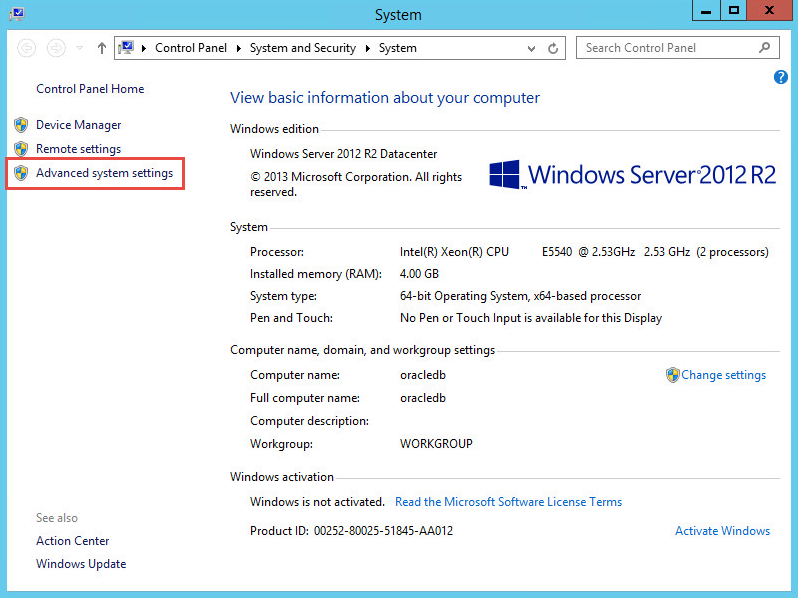Click the computer icon in the address bar
Screen dimensions: 798x598
tap(126, 48)
